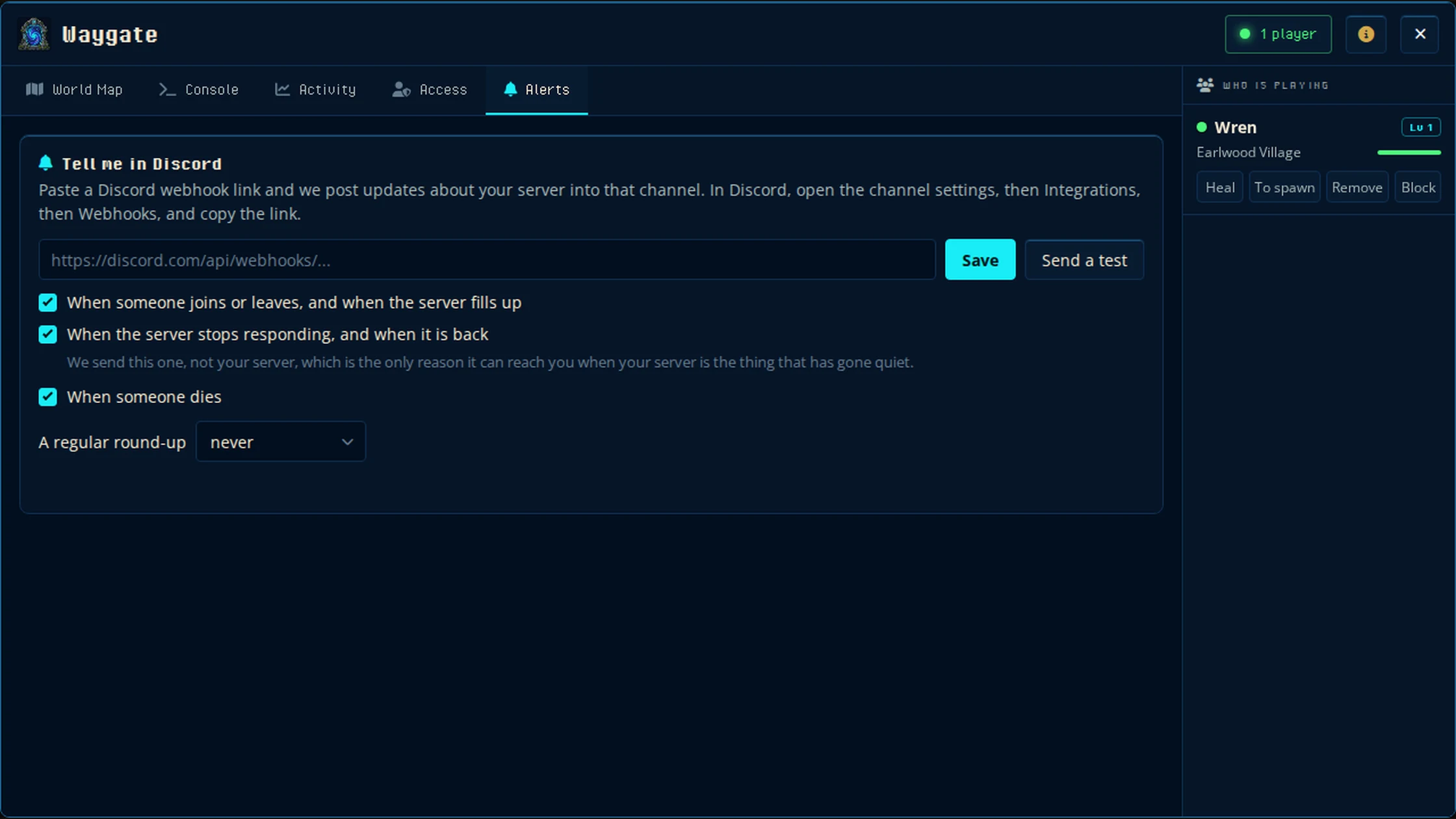This screenshot has width=1456, height=819.
Task: Save the webhook link
Action: coord(980,260)
